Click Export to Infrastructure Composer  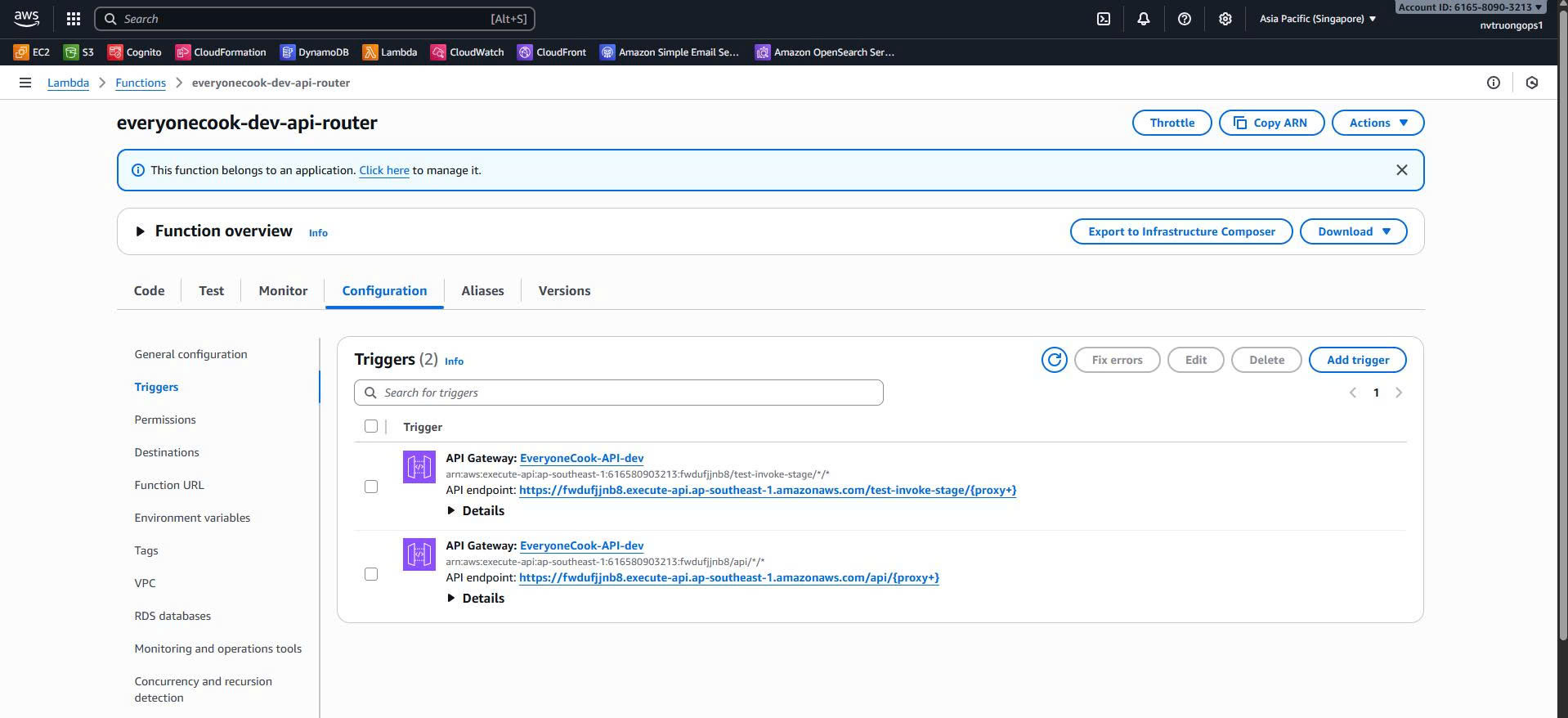coord(1181,231)
